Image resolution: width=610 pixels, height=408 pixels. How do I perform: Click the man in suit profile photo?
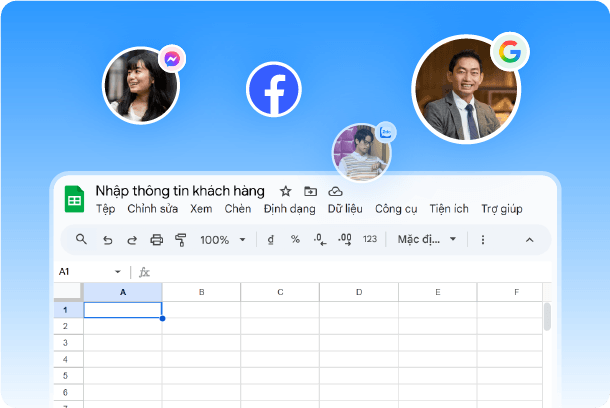pyautogui.click(x=466, y=89)
